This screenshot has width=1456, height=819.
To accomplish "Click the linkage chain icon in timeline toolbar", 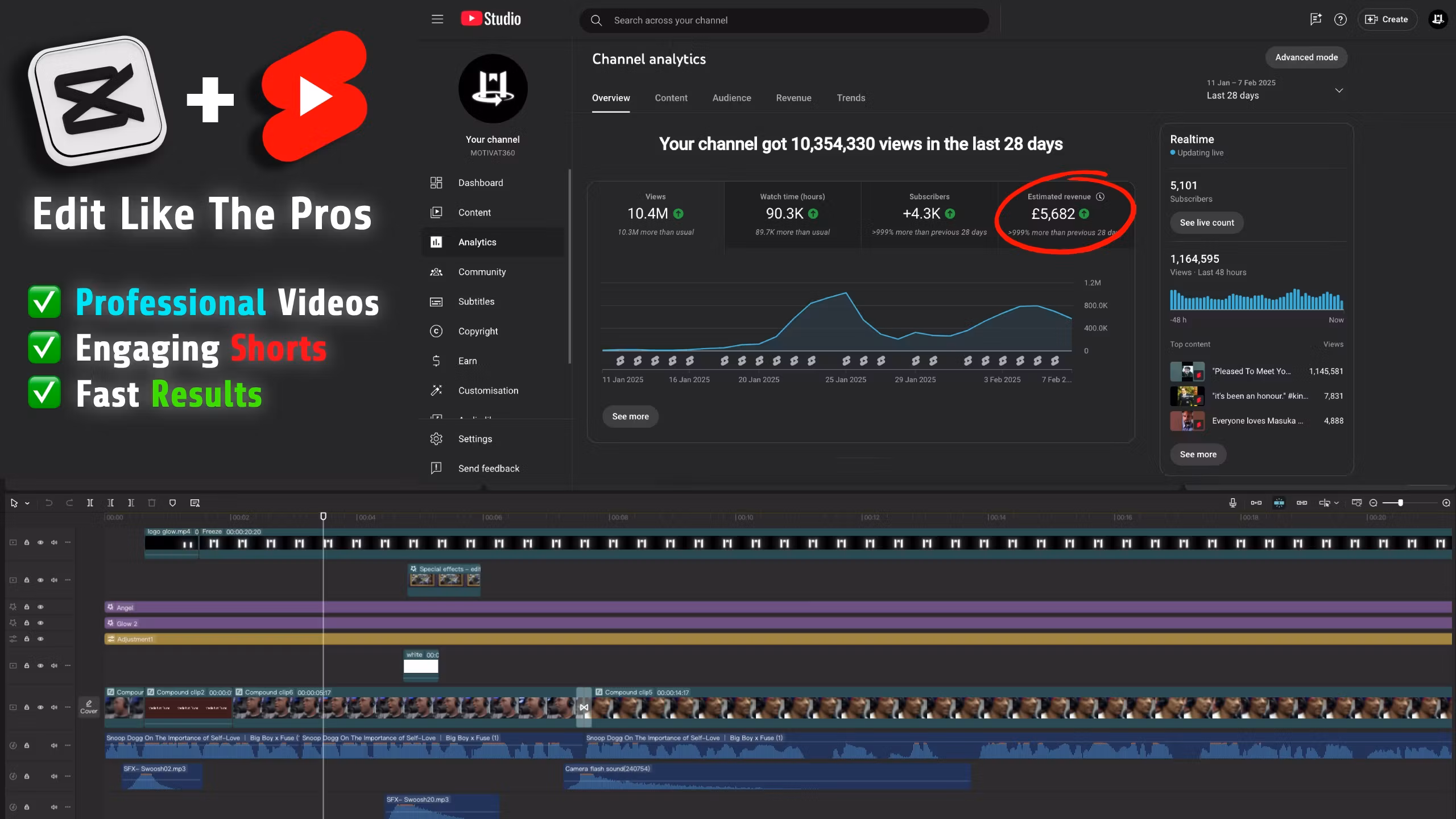I will (x=1301, y=503).
